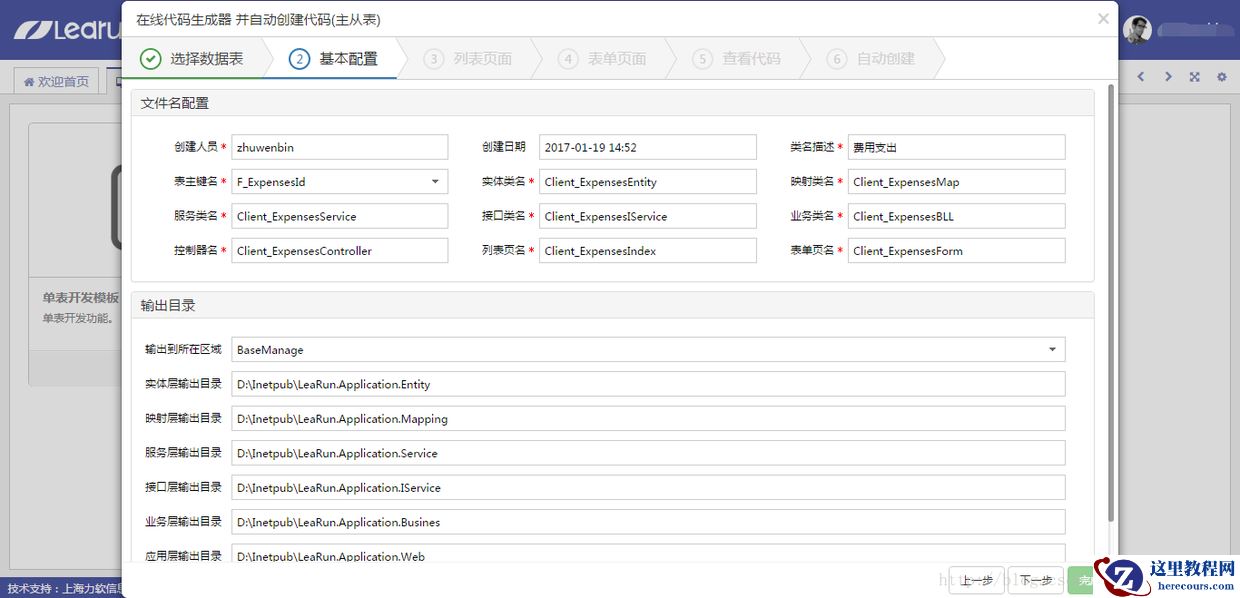Click the 实体类名 field Client_ExpensesEntity

[648, 182]
